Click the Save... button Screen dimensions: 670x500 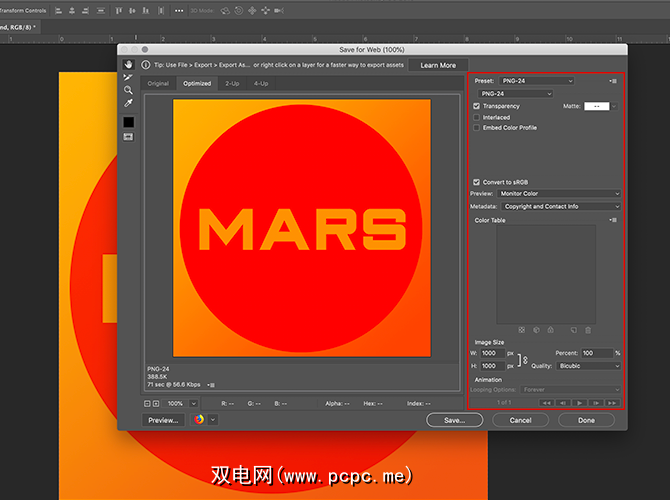click(x=454, y=420)
